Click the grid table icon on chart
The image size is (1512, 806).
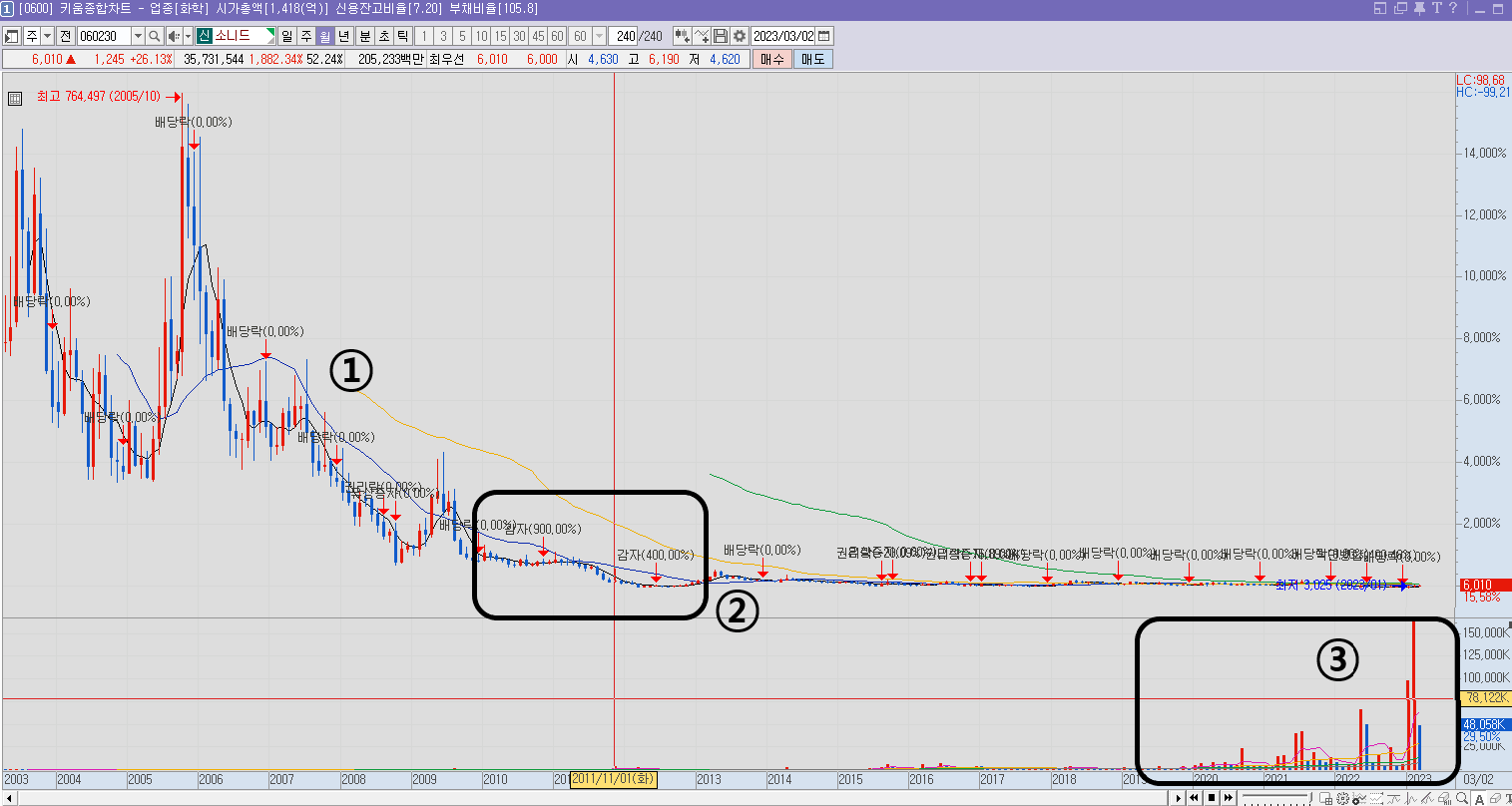(14, 98)
